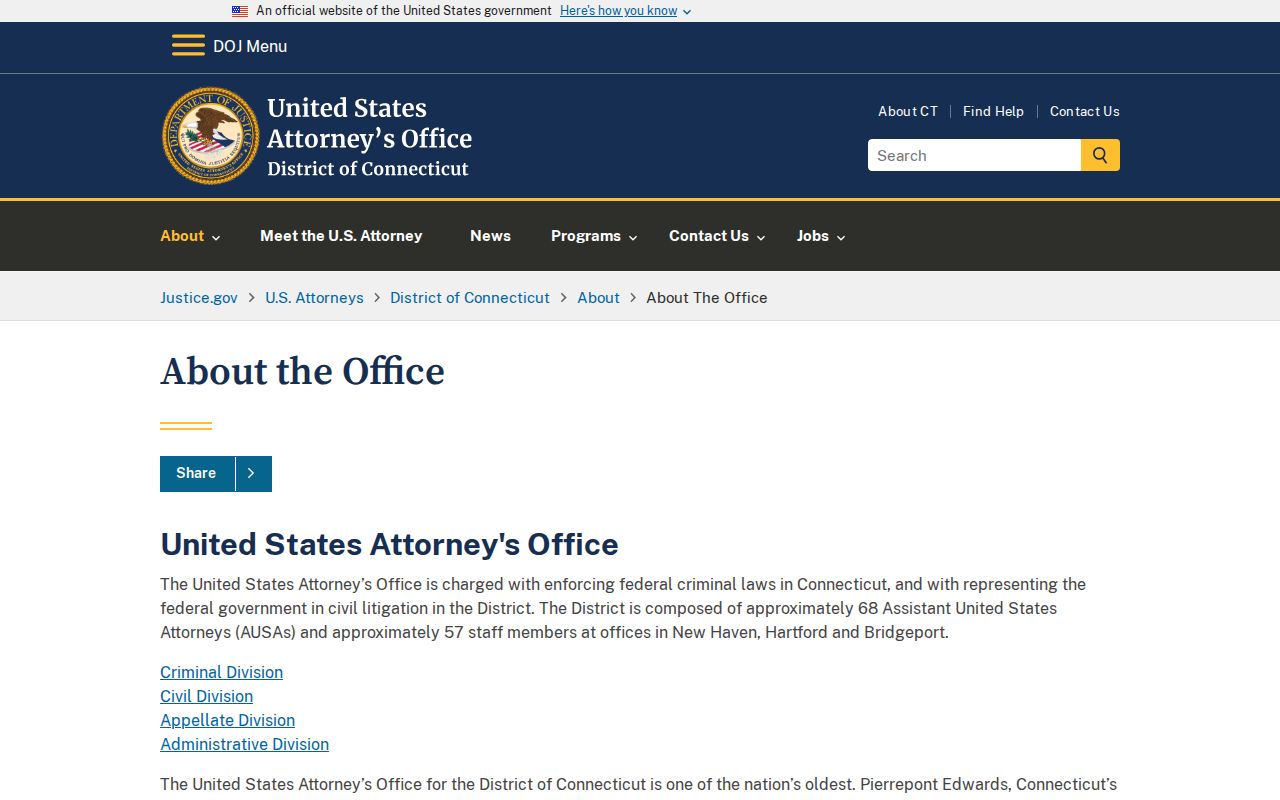This screenshot has width=1280, height=800.
Task: Expand the Programs dropdown menu
Action: pos(594,236)
